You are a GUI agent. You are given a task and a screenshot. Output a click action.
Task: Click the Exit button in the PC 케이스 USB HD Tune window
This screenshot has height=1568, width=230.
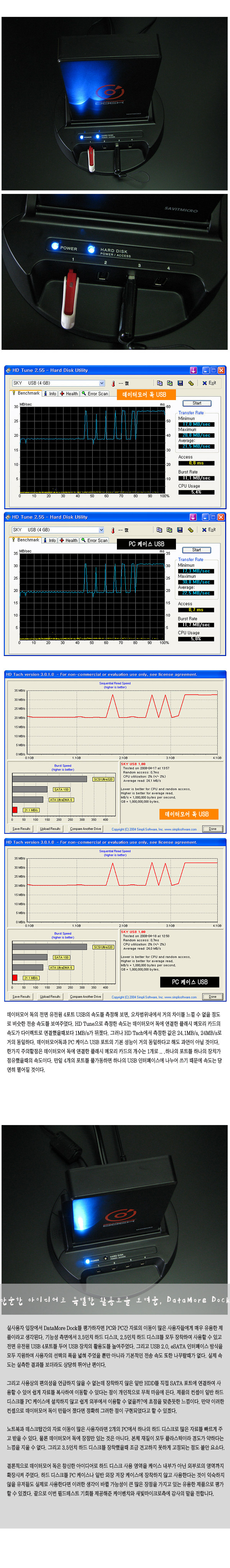pos(208,530)
